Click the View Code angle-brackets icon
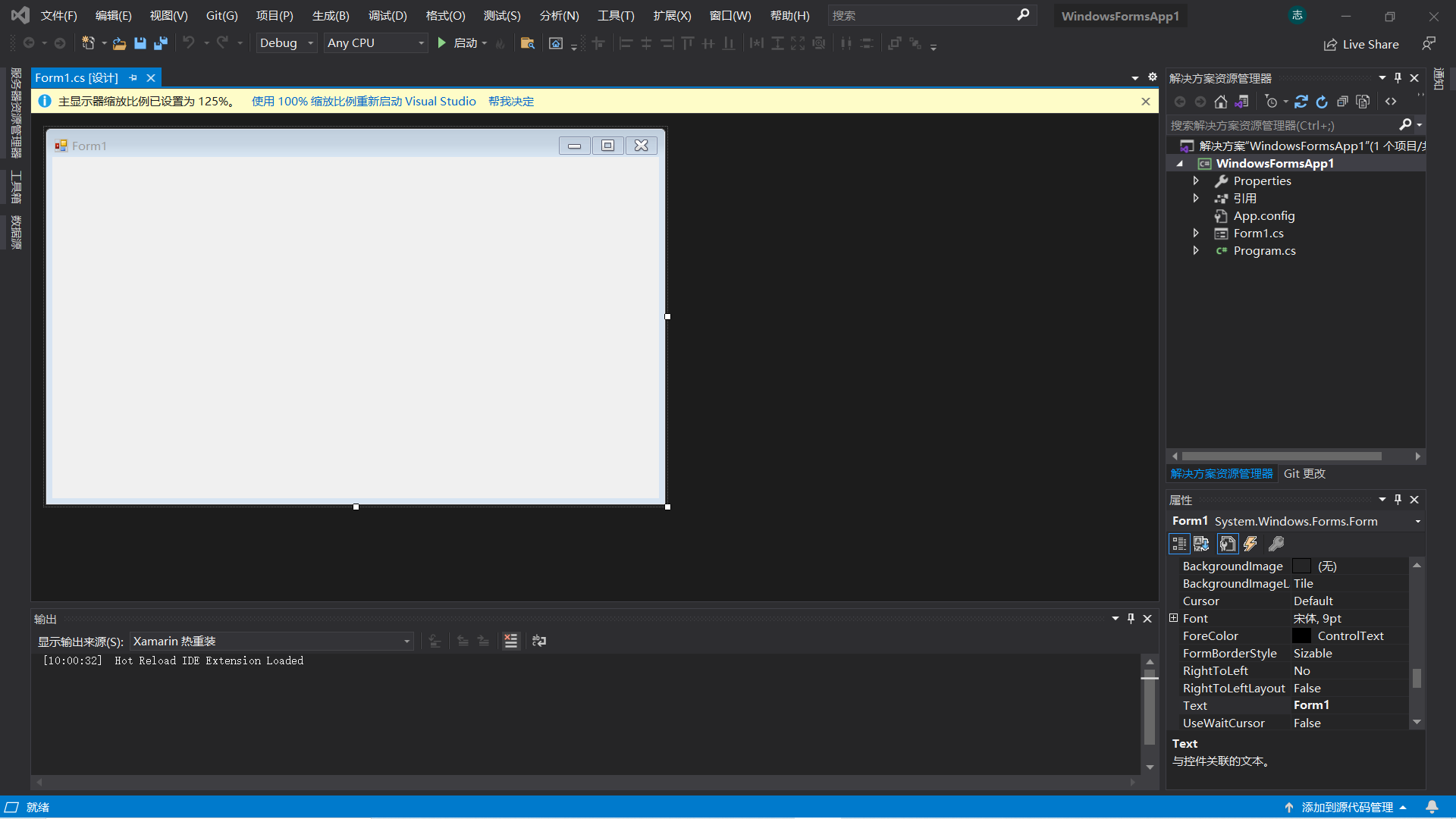This screenshot has width=1456, height=819. 1391,102
